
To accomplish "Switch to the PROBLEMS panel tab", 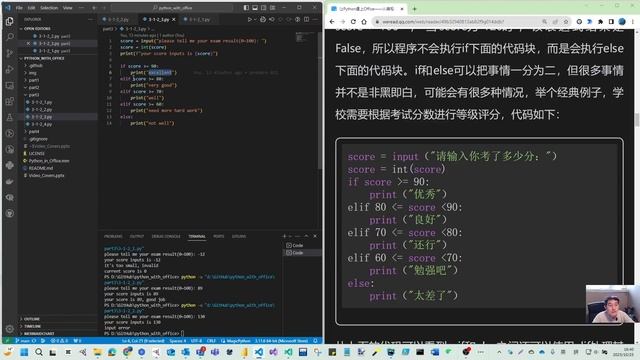I will click(113, 236).
